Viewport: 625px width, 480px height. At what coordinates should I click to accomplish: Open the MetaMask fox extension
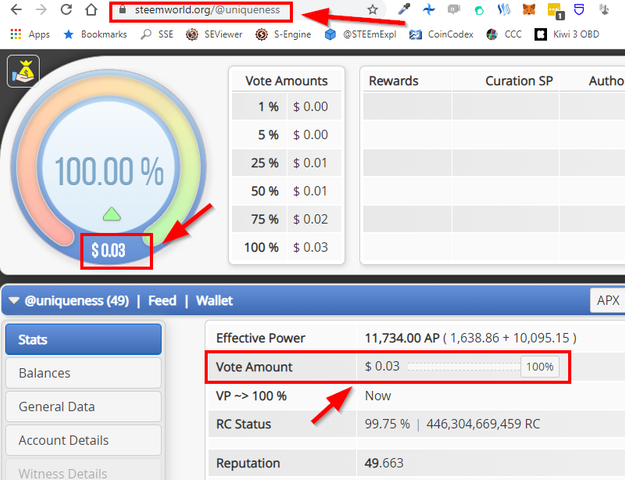point(529,9)
